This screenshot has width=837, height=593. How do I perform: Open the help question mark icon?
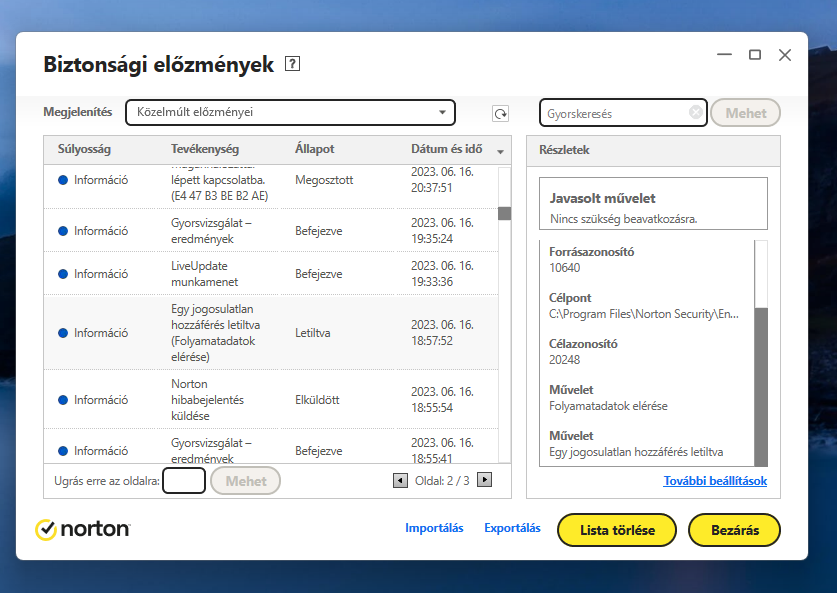click(292, 64)
